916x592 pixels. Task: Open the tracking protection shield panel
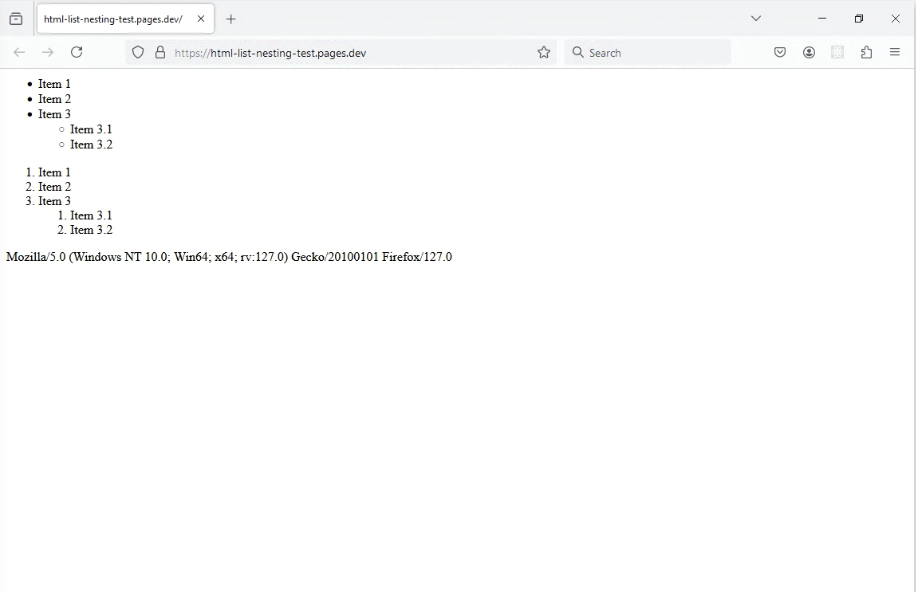(x=139, y=52)
